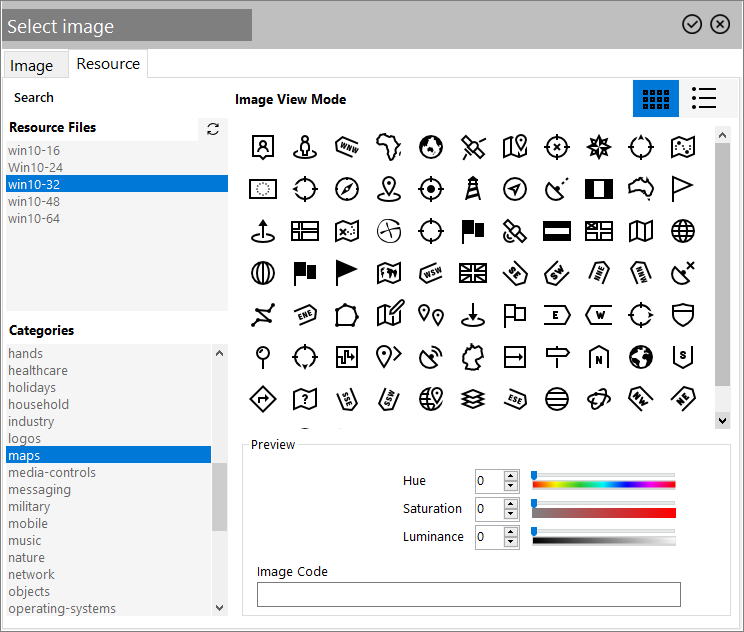Click the Hue rainbow slider track

click(x=604, y=484)
